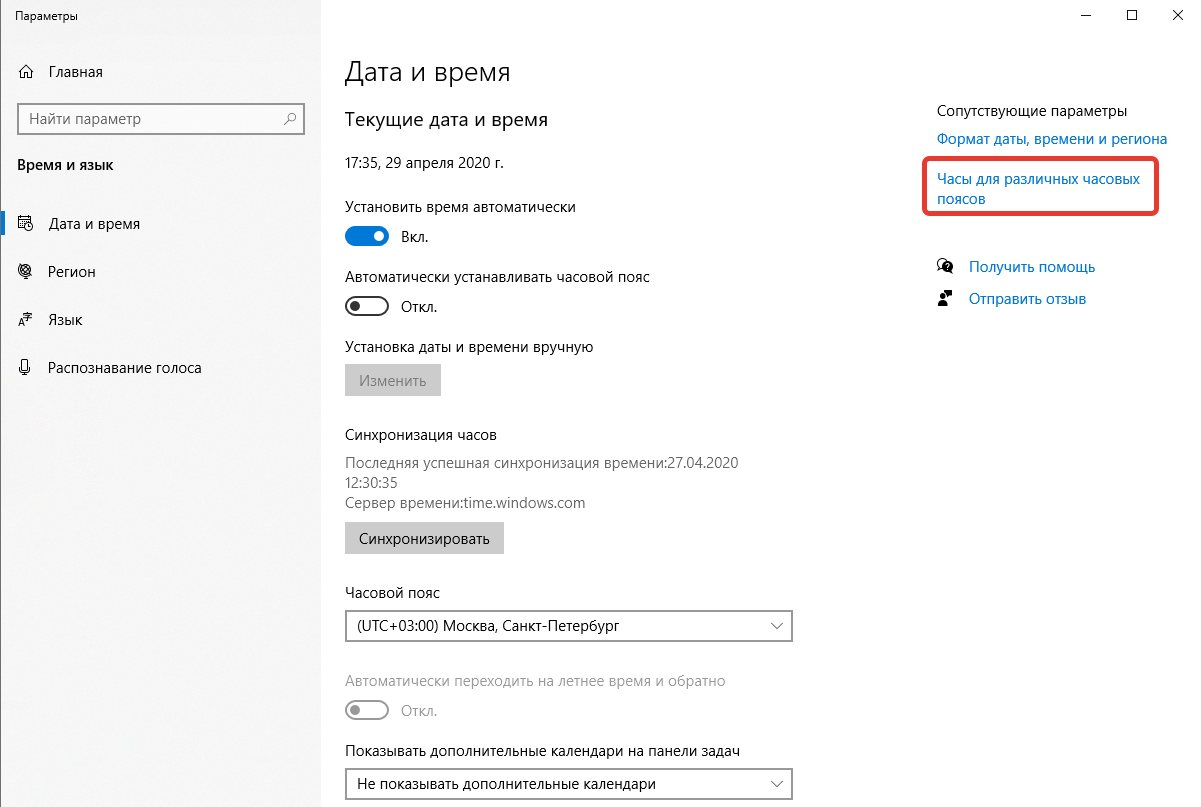This screenshot has width=1201, height=807.
Task: Click the Сервер времени:time.windows.com text
Action: (x=465, y=503)
